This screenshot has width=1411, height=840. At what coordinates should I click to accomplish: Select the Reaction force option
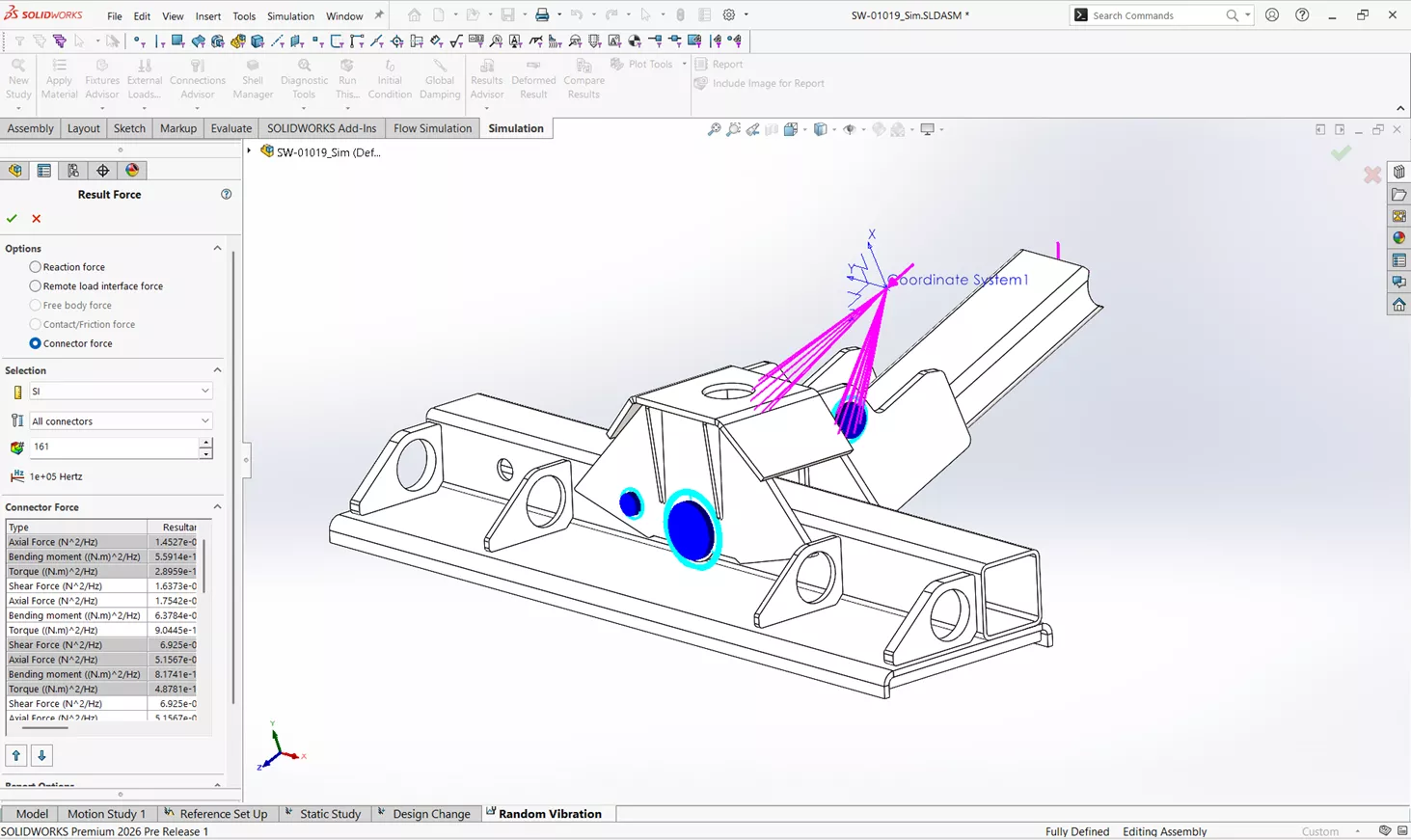coord(36,266)
